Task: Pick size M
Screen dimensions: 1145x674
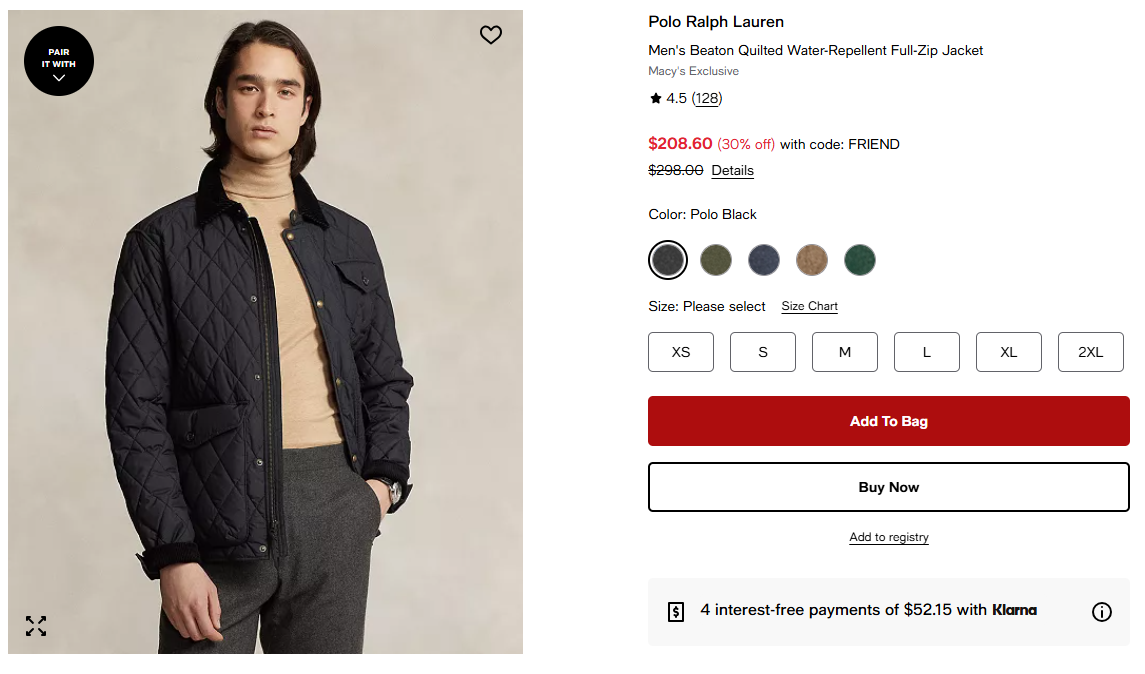Action: (845, 352)
